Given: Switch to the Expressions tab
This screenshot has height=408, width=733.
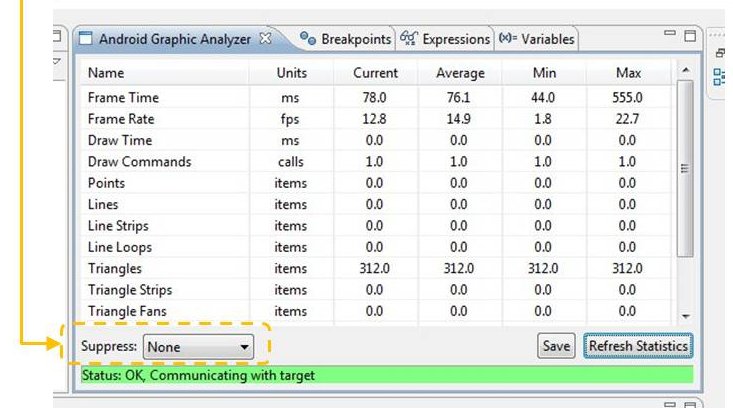Looking at the screenshot, I should click(446, 39).
